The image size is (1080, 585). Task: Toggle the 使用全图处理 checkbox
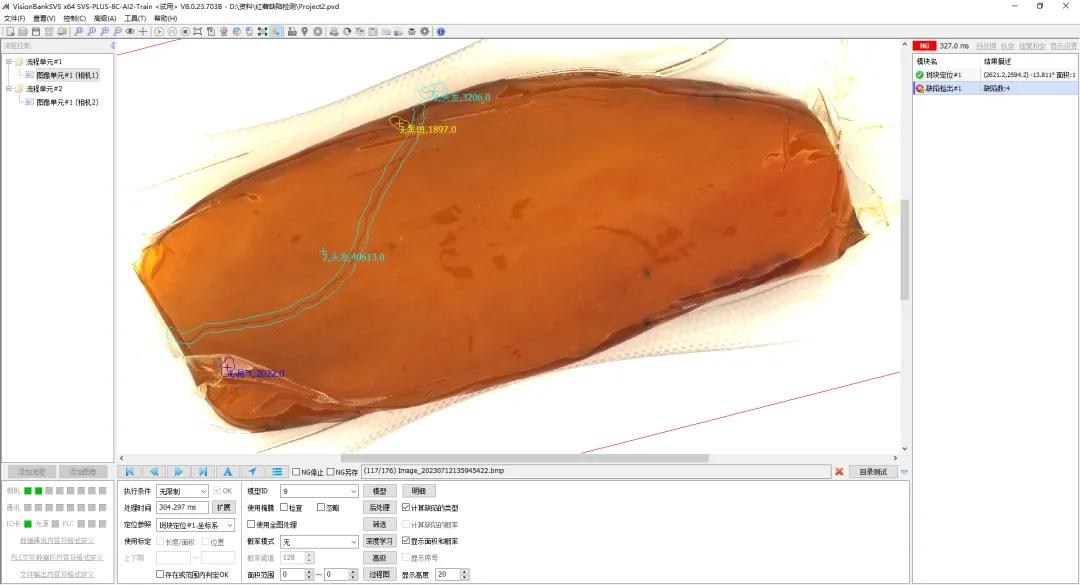coord(251,524)
